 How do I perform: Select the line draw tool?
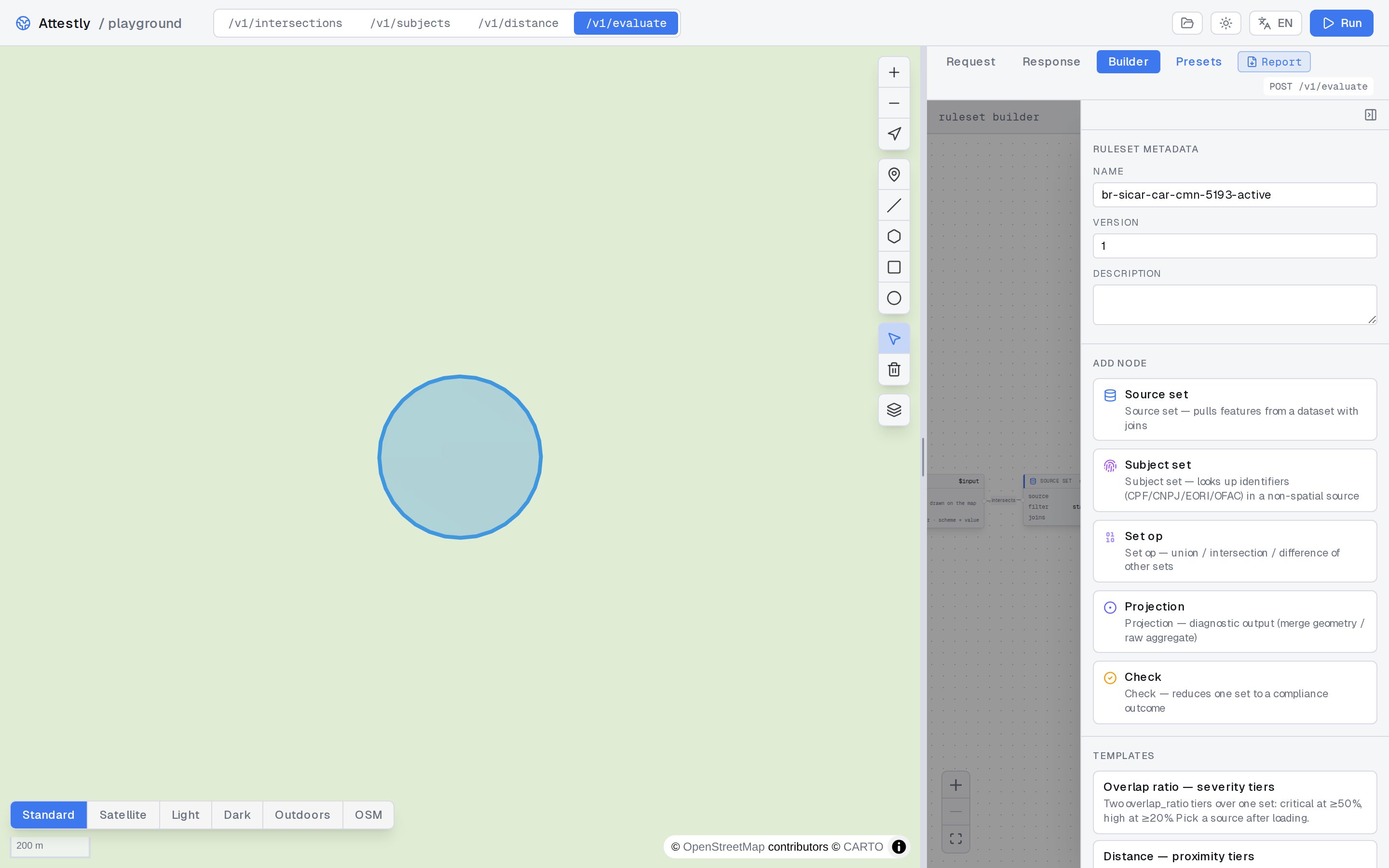tap(894, 205)
